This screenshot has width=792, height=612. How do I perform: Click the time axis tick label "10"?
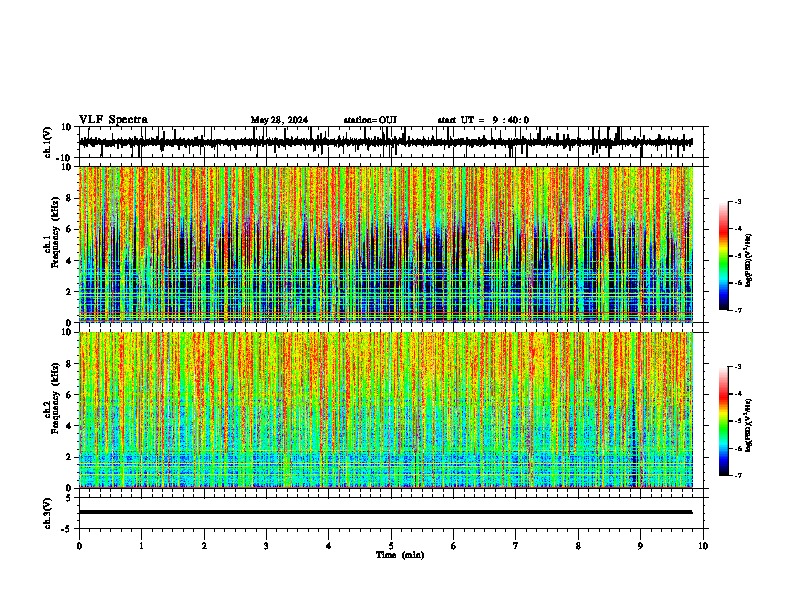click(x=703, y=546)
